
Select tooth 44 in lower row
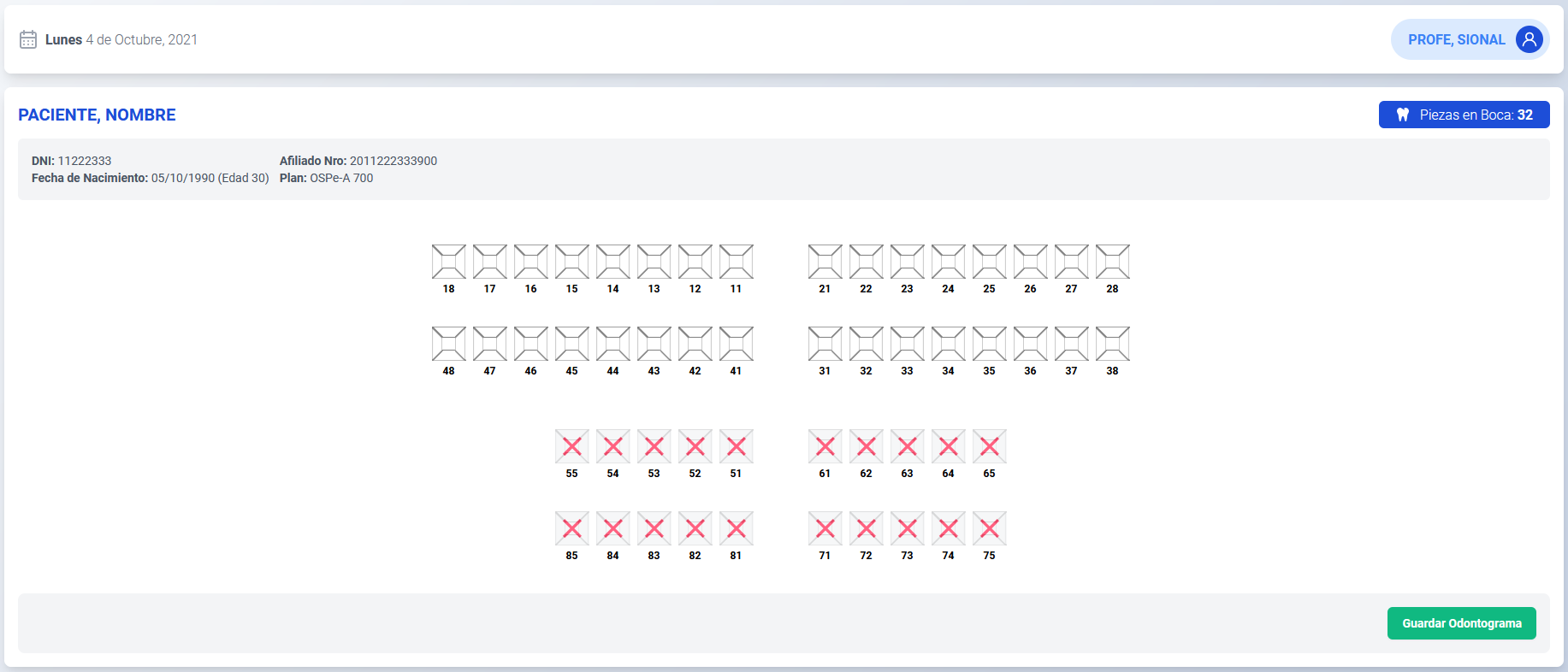613,344
